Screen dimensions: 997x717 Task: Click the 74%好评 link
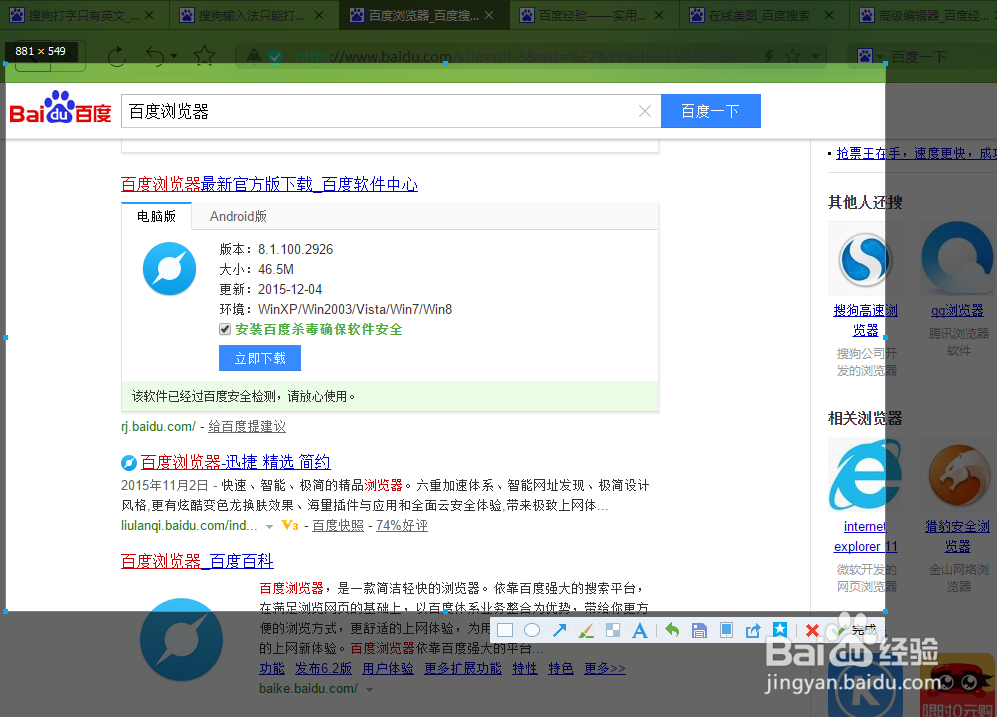click(x=401, y=526)
